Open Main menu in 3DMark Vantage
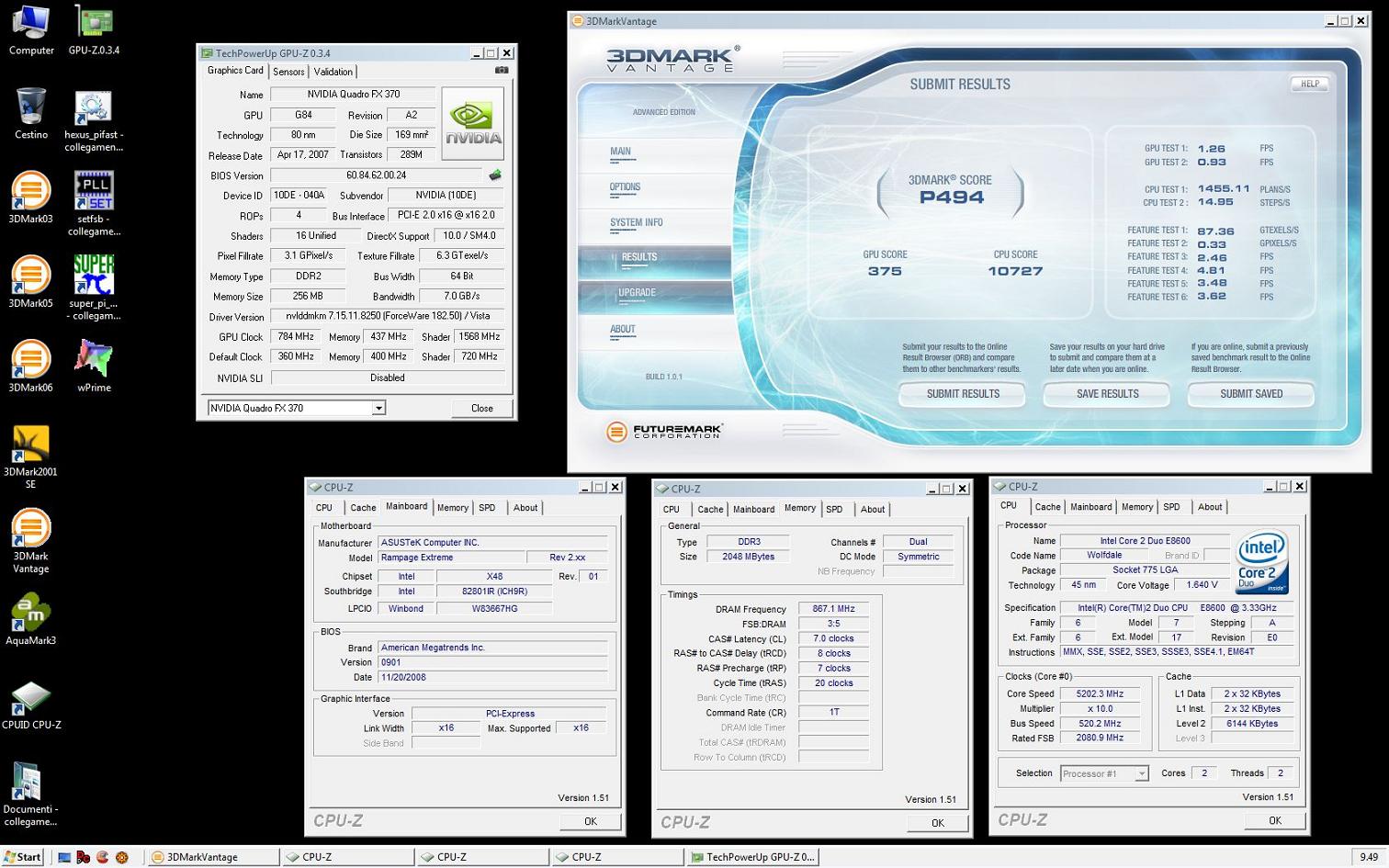Image resolution: width=1389 pixels, height=868 pixels. (621, 152)
